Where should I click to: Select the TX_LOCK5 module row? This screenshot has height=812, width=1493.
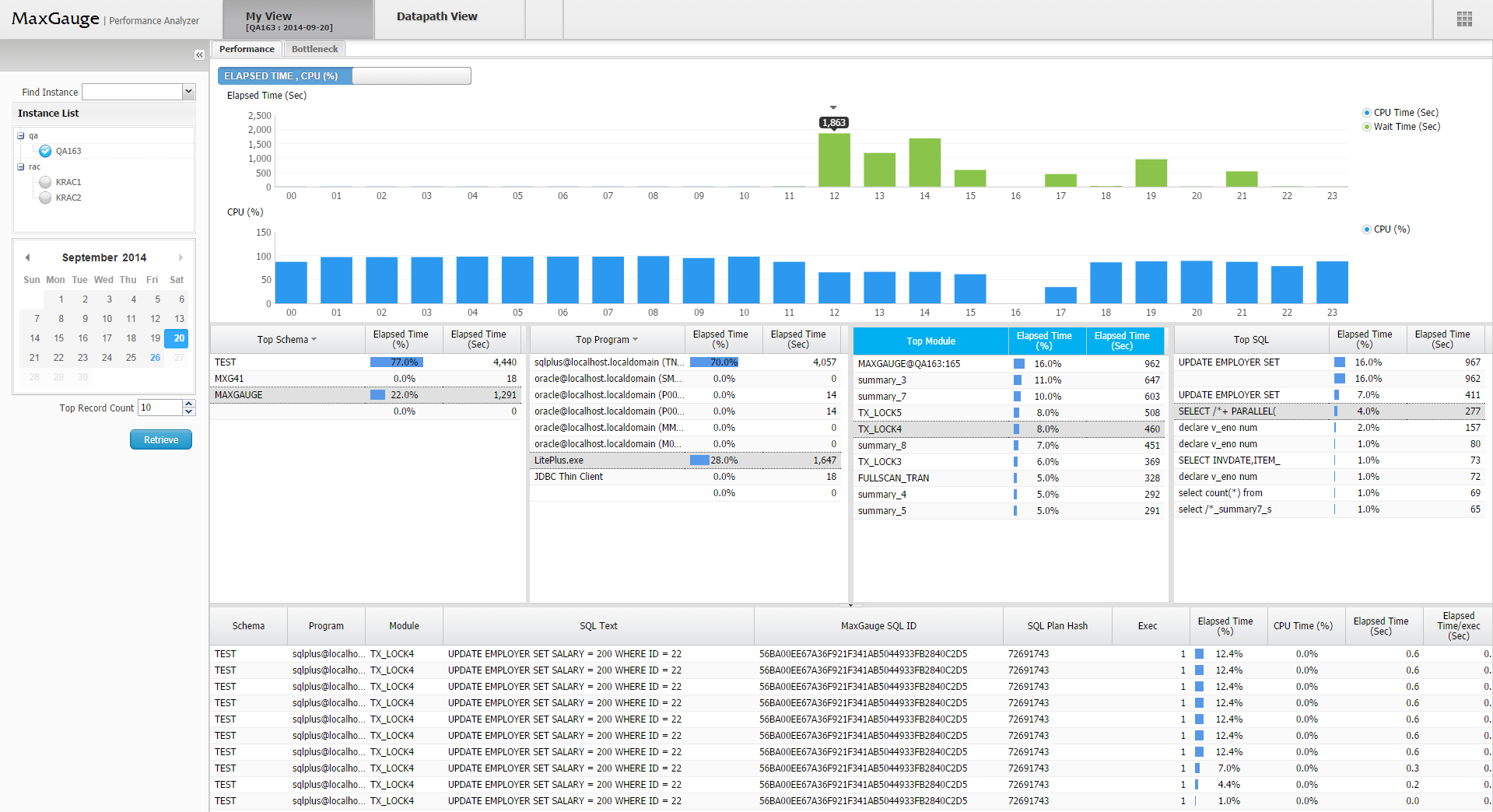tap(1009, 413)
